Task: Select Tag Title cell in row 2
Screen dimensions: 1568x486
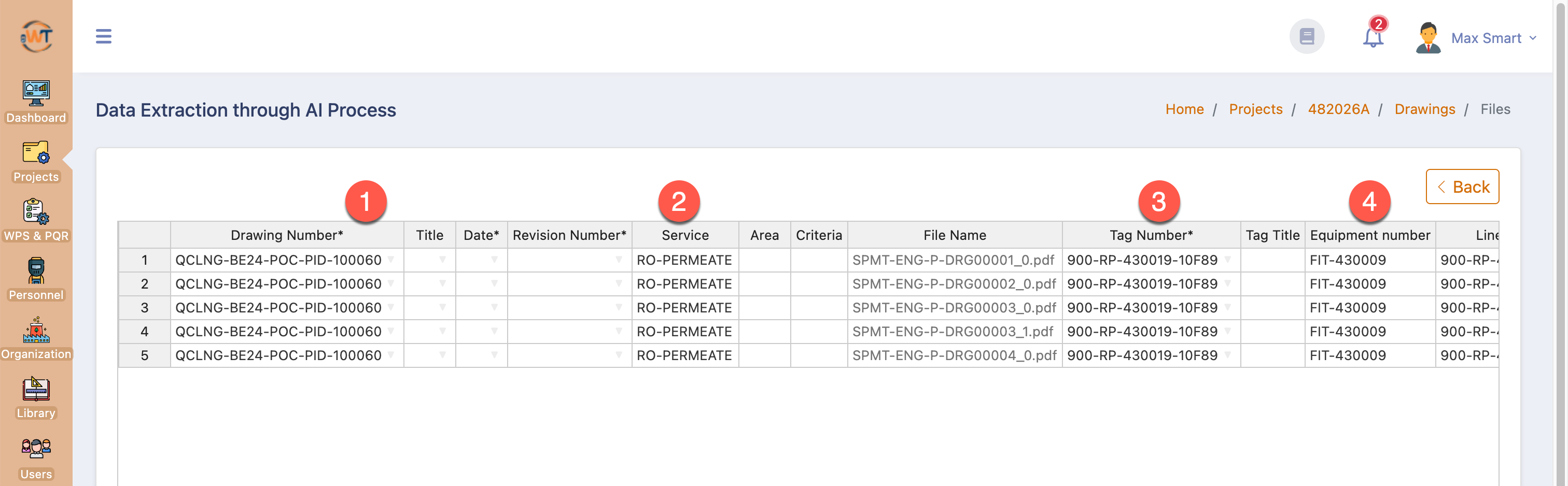Action: point(1272,283)
